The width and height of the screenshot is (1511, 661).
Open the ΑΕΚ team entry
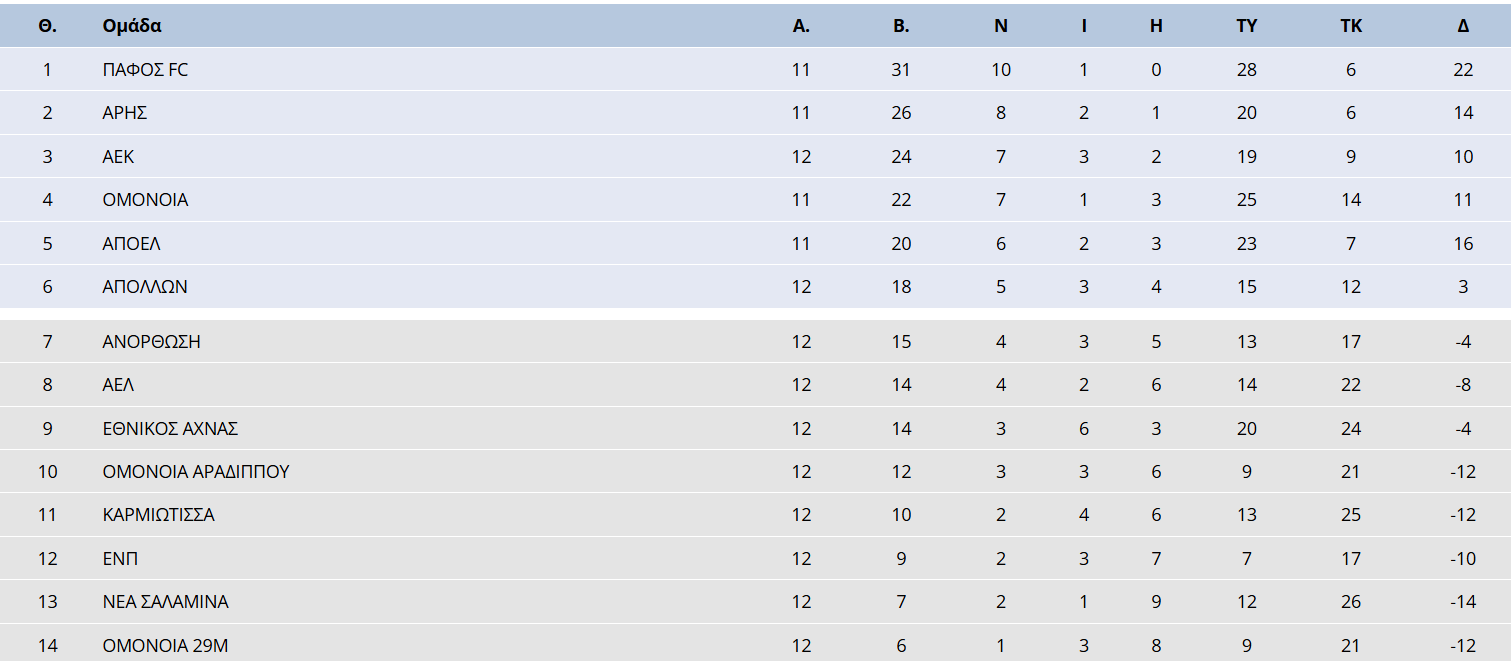pos(118,157)
